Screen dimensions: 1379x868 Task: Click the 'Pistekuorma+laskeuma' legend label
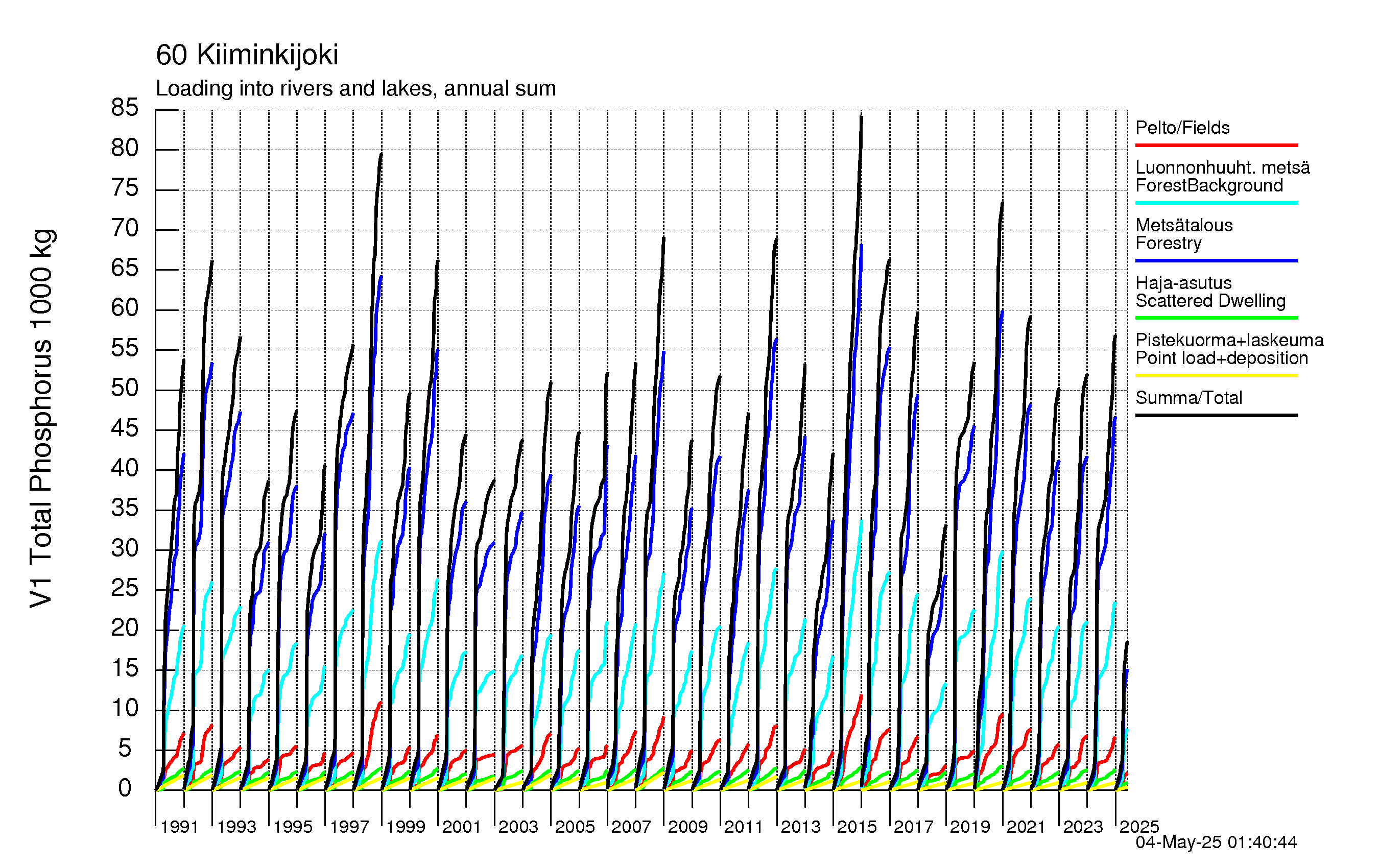[1229, 340]
